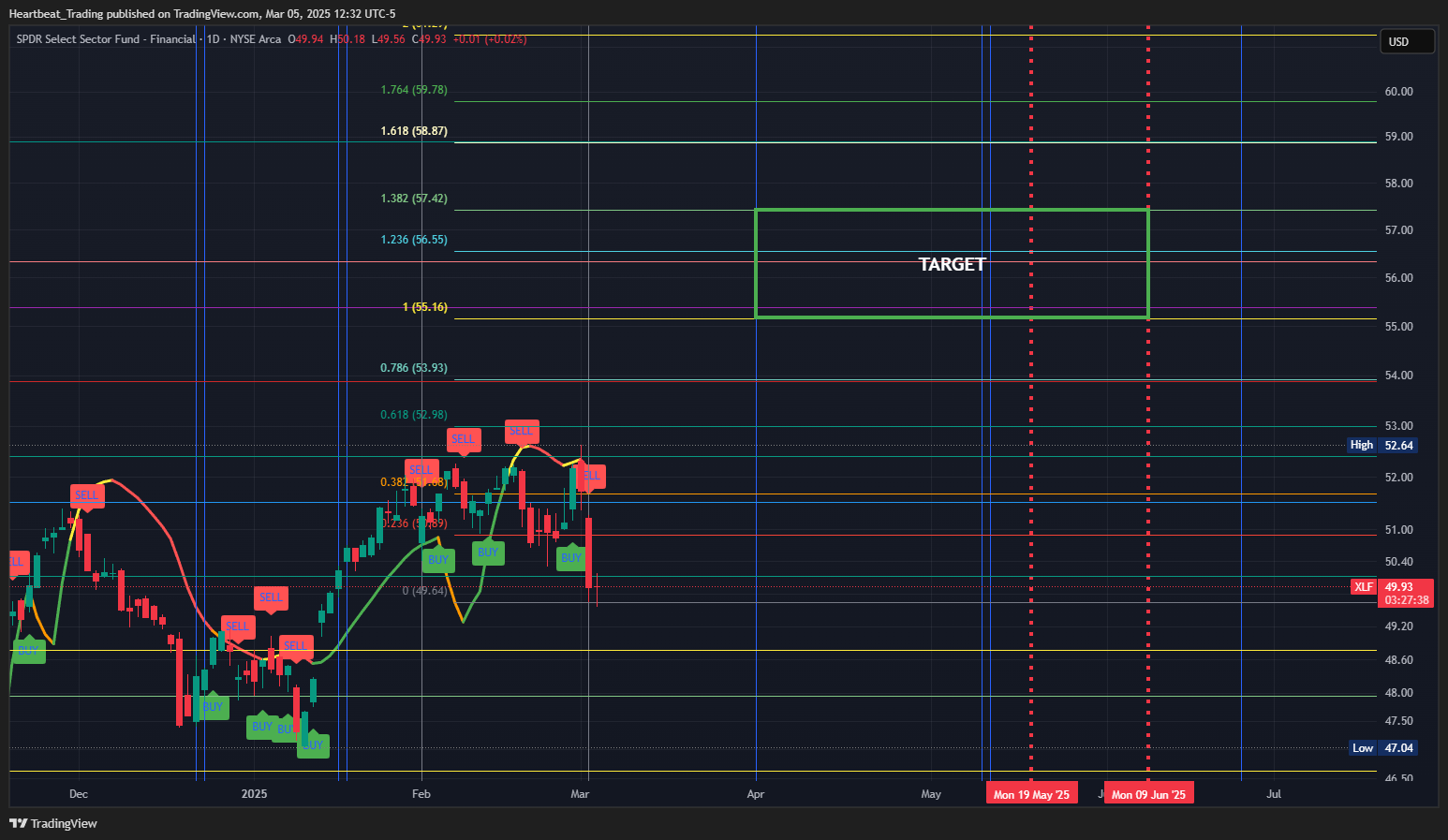The width and height of the screenshot is (1448, 840).
Task: Select the 1.618 (58.87) Fibonacci level label
Action: click(x=414, y=131)
